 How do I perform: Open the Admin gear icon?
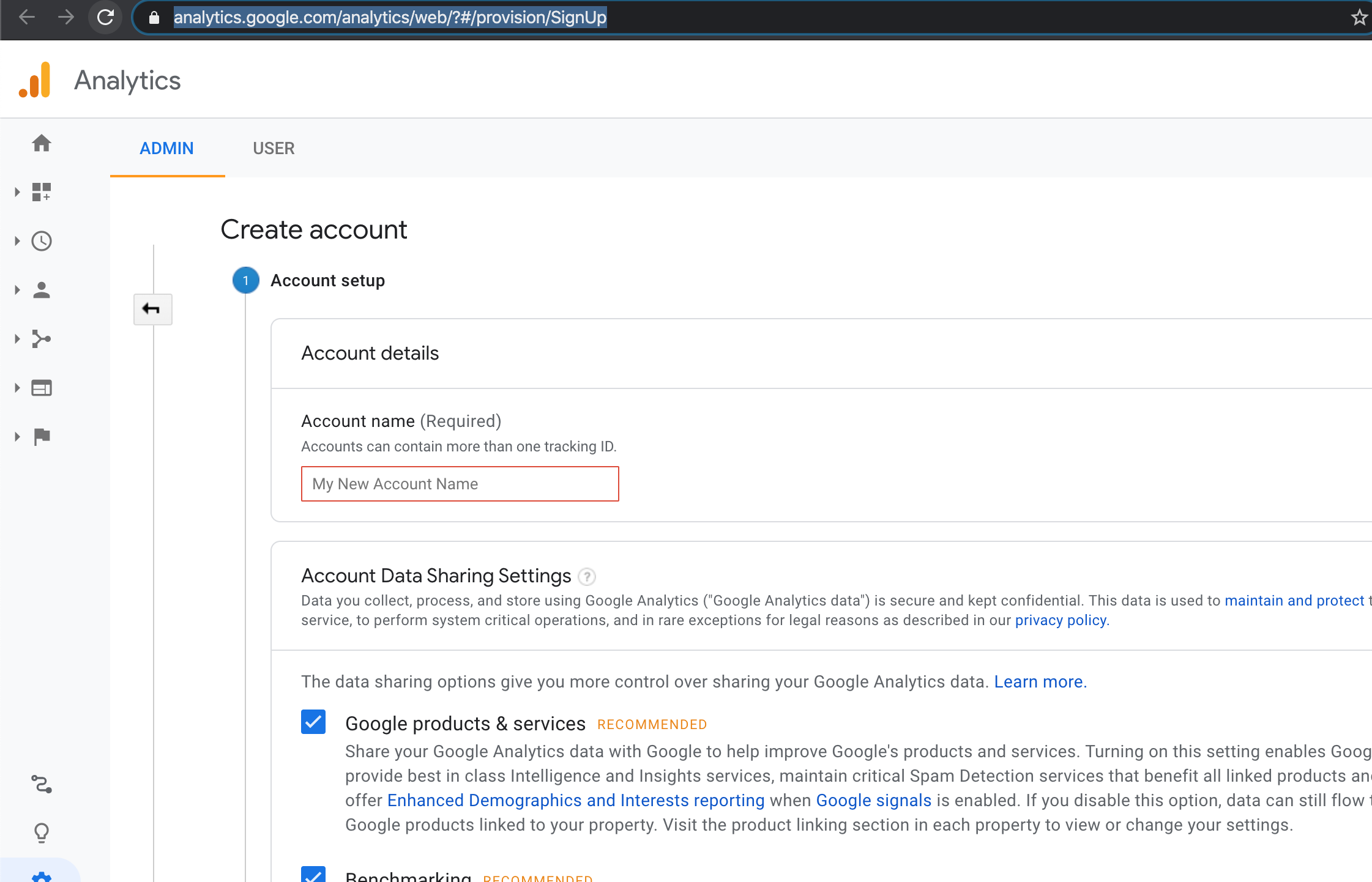click(42, 877)
